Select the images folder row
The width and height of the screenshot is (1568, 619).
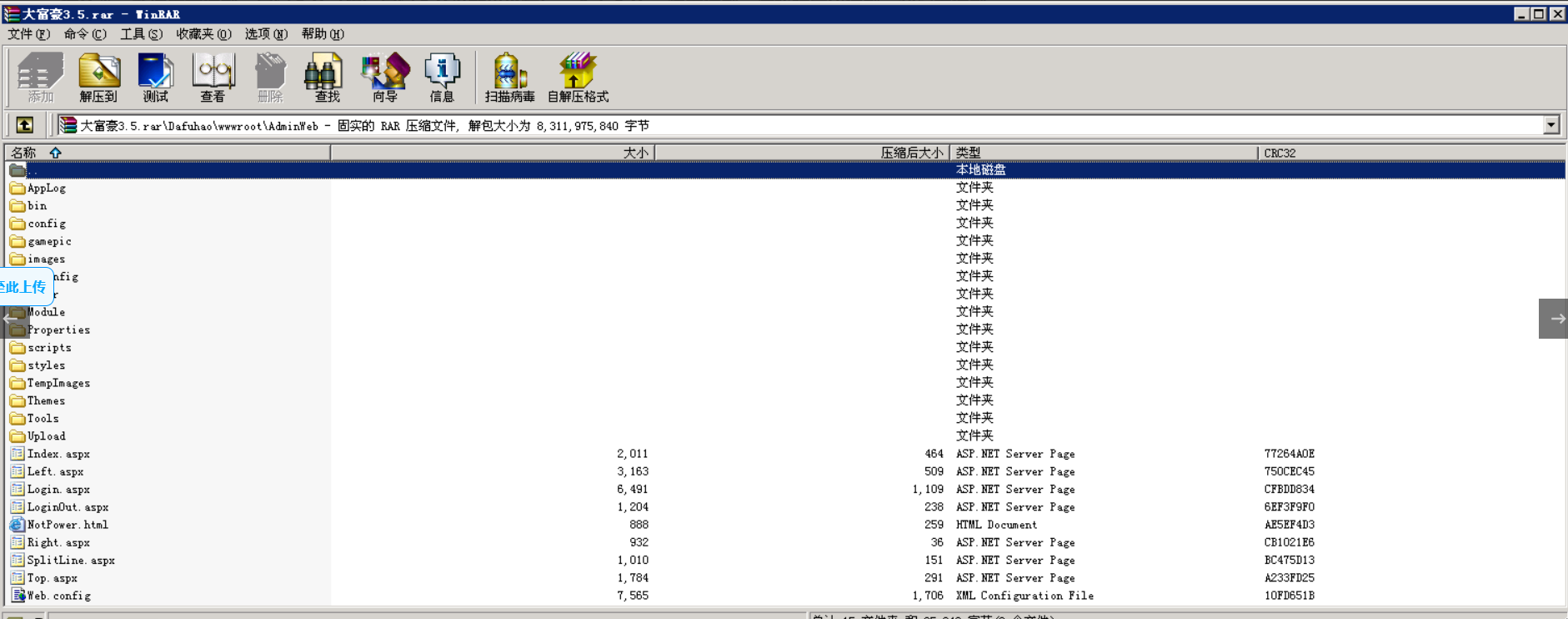pos(784,259)
